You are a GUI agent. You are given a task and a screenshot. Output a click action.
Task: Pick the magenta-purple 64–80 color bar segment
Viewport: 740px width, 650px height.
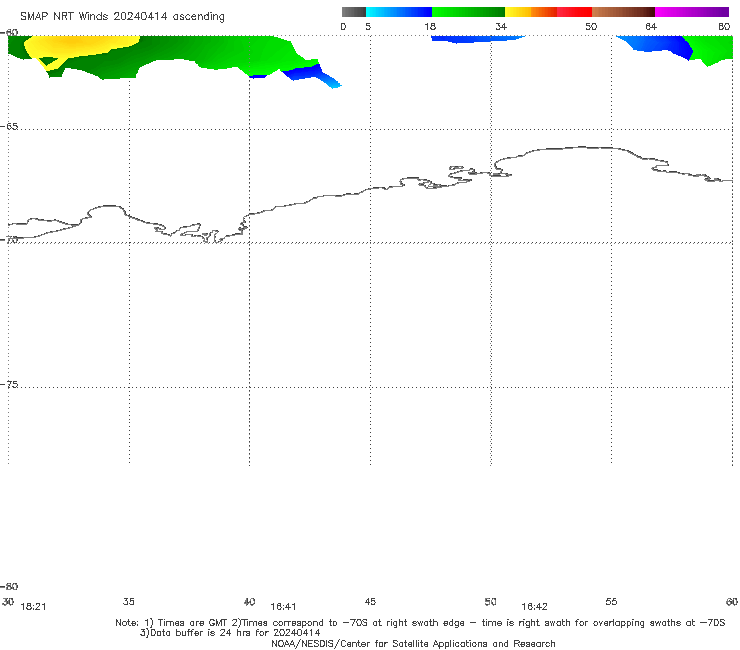click(692, 12)
